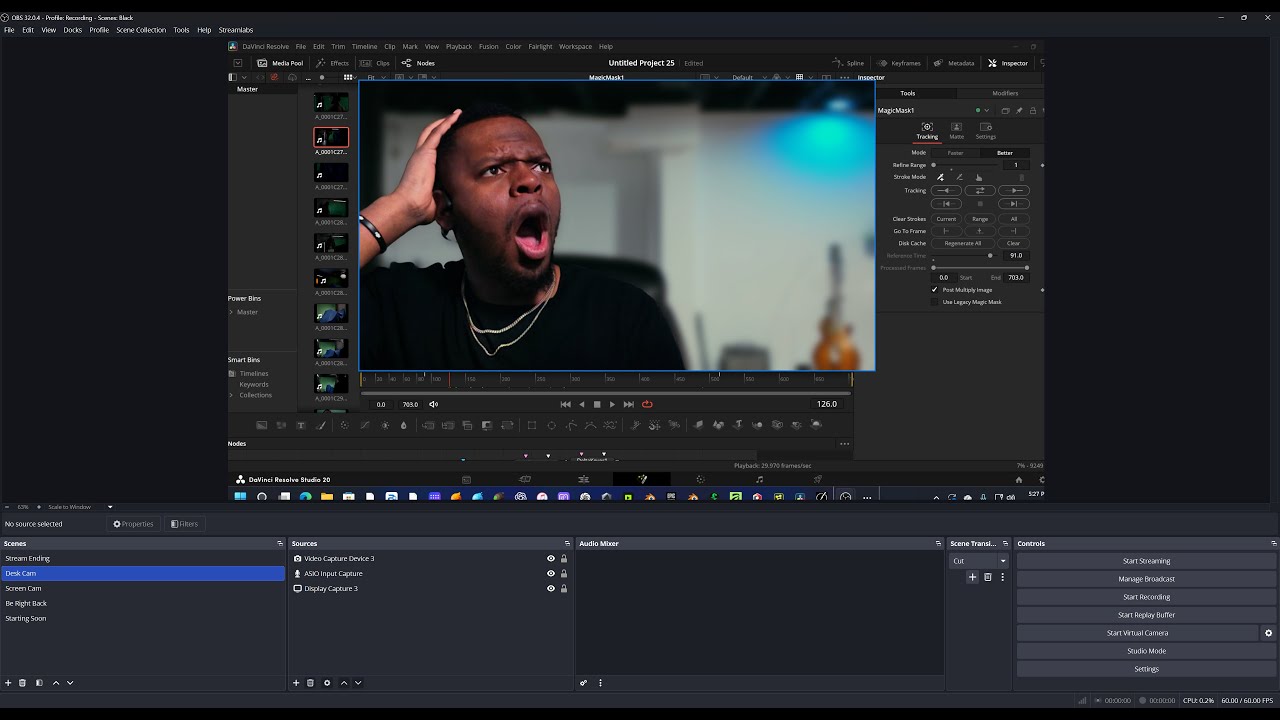The width and height of the screenshot is (1280, 720).
Task: Unlock the Video Capture Device 3 source
Action: [564, 559]
